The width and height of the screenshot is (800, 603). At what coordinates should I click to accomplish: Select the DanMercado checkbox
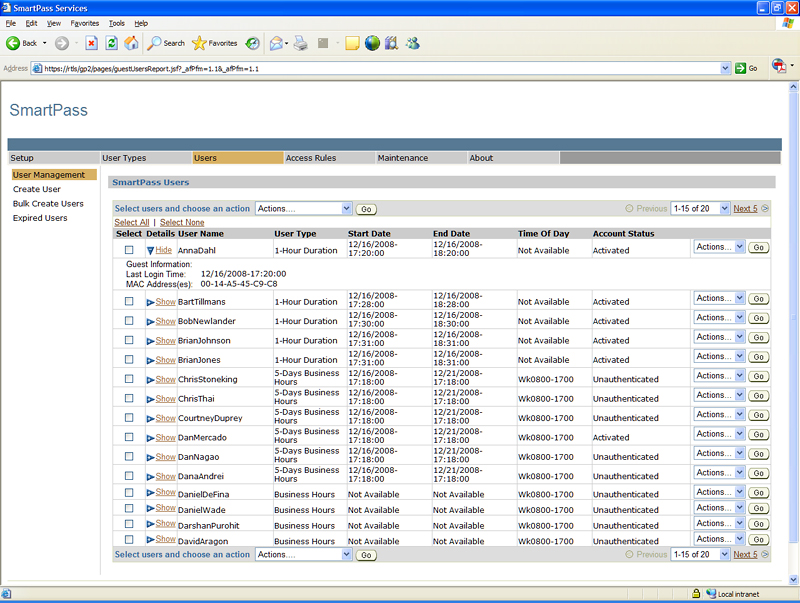[129, 437]
